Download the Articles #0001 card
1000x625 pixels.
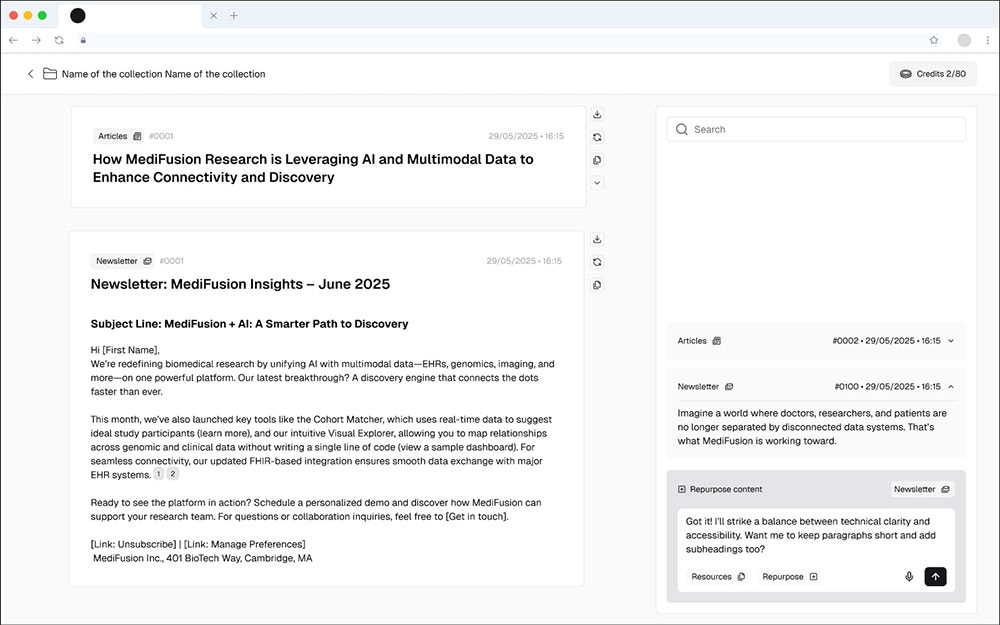pyautogui.click(x=597, y=114)
